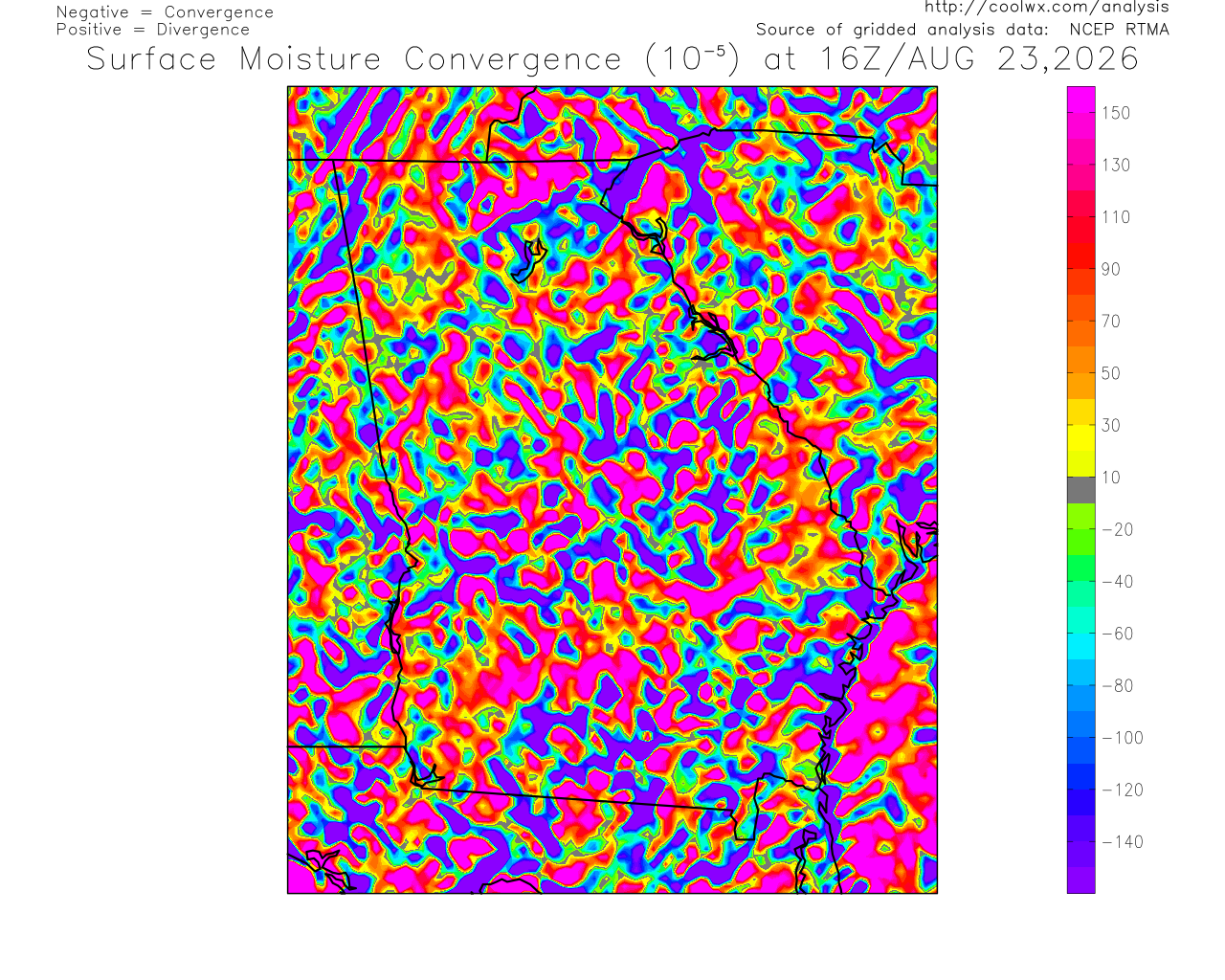The image size is (1225, 980).
Task: Click the green -20 colorbar segment
Action: tap(1081, 529)
